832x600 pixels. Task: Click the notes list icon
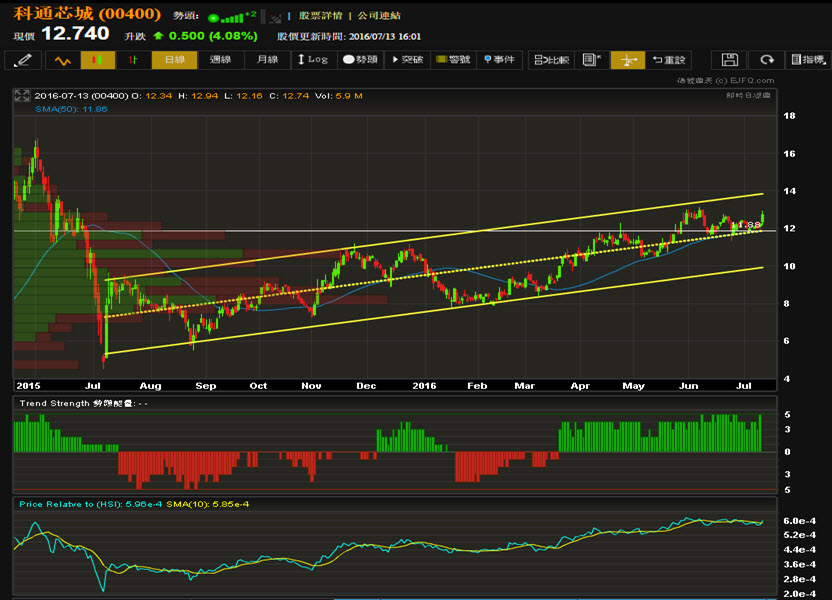pyautogui.click(x=592, y=60)
